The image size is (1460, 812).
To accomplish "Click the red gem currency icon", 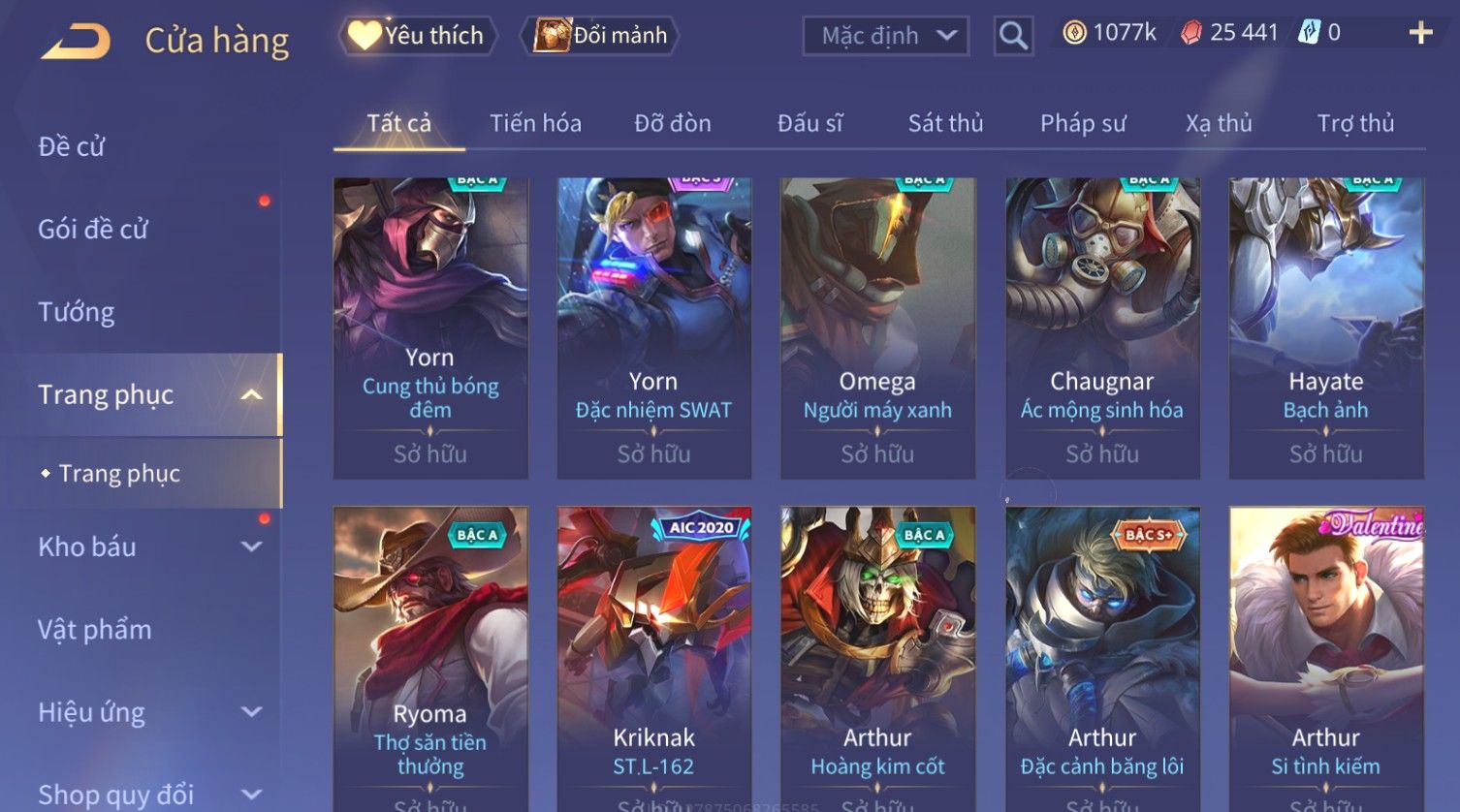I will click(1191, 33).
